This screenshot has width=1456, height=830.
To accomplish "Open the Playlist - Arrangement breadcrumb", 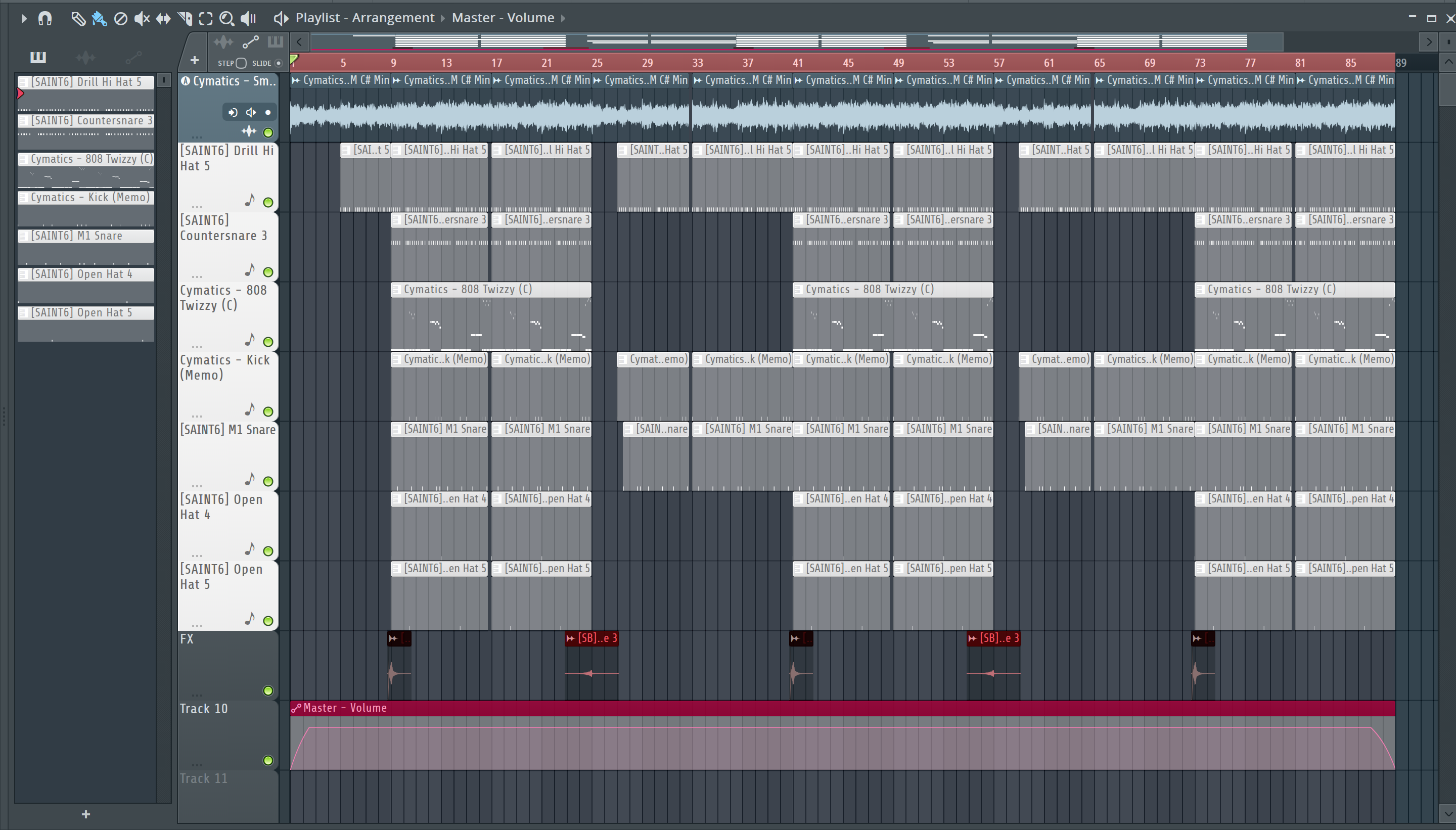I will [x=365, y=18].
